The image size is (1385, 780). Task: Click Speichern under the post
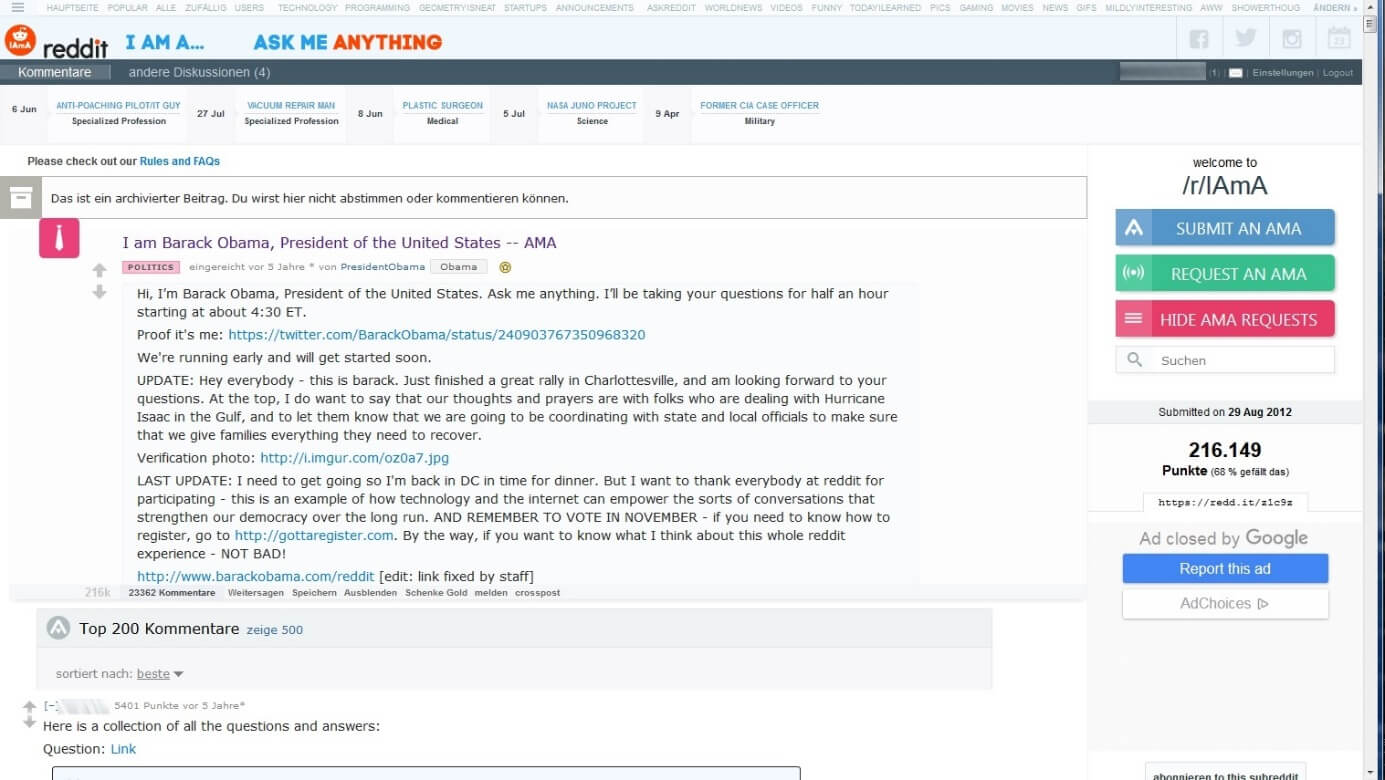tap(313, 593)
